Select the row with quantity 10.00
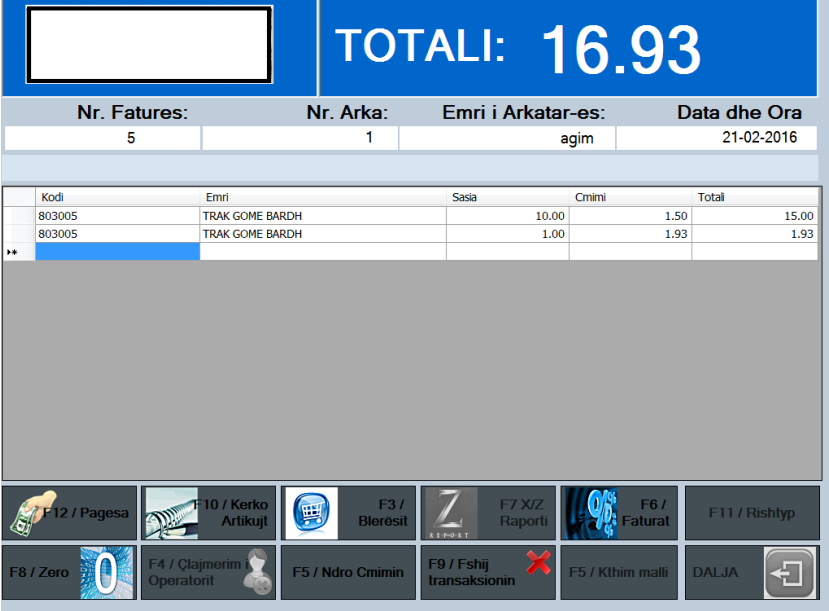The image size is (829, 611). tap(411, 216)
